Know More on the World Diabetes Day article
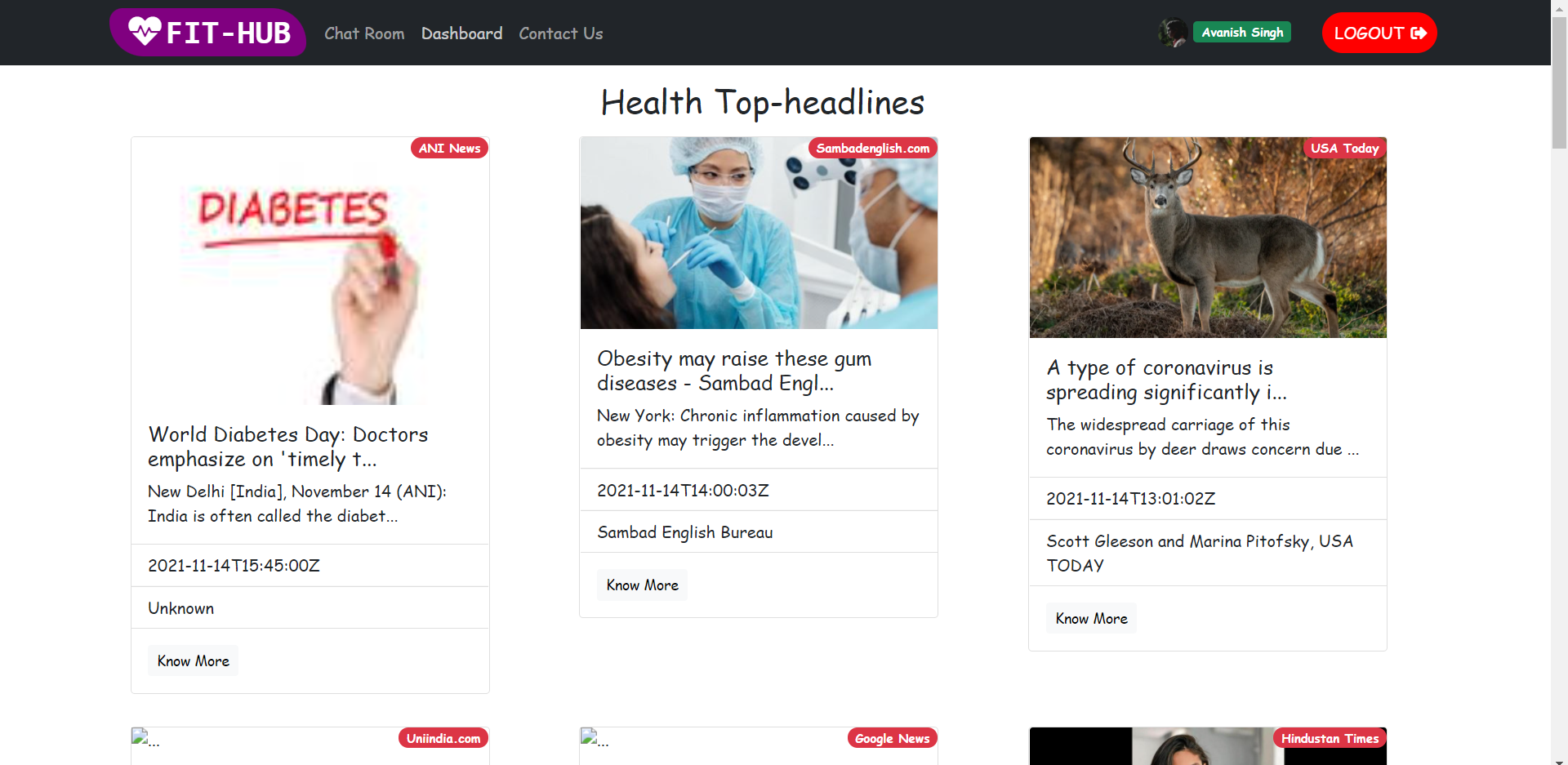The width and height of the screenshot is (1568, 765). pyautogui.click(x=193, y=660)
